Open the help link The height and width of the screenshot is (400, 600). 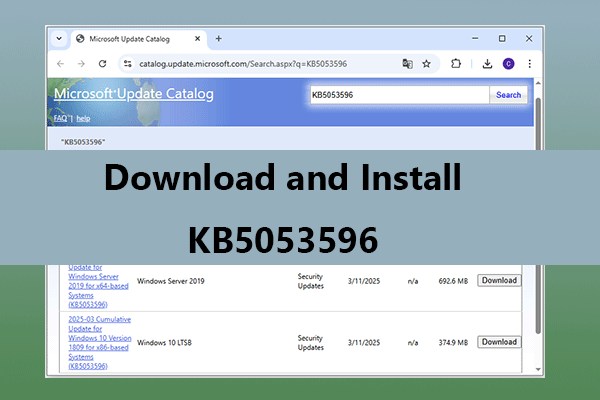point(83,119)
